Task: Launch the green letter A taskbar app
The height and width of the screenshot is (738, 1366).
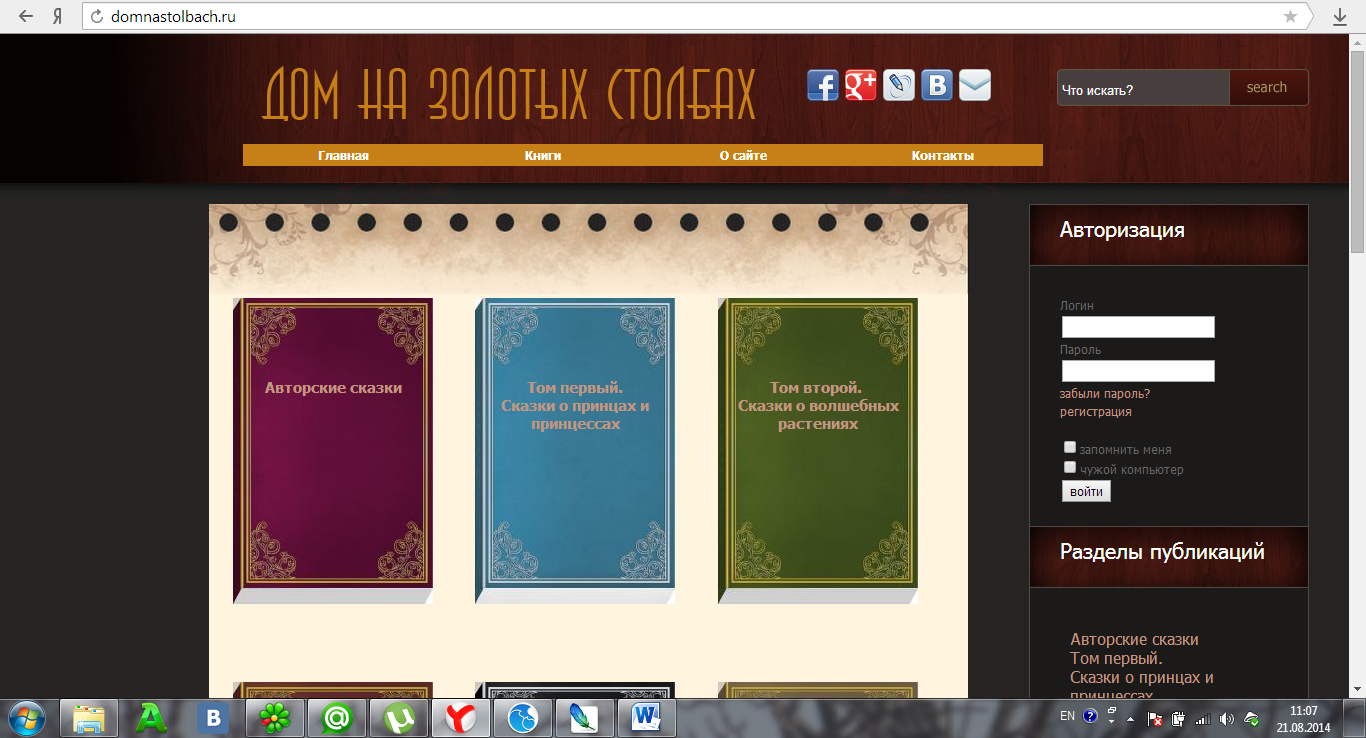Action: 151,718
